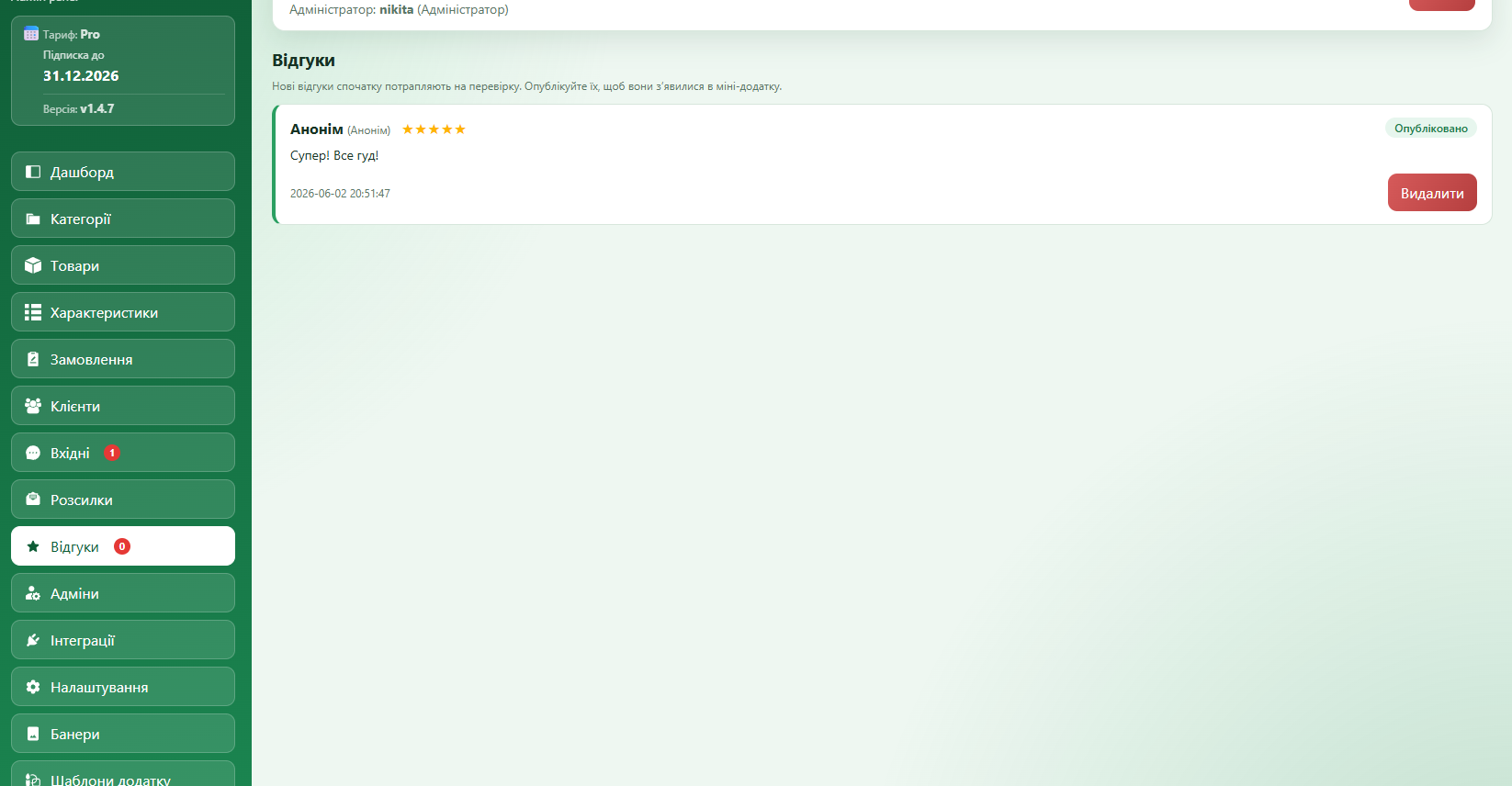This screenshot has height=786, width=1512.
Task: Go to Категорії section
Action: coord(123,219)
